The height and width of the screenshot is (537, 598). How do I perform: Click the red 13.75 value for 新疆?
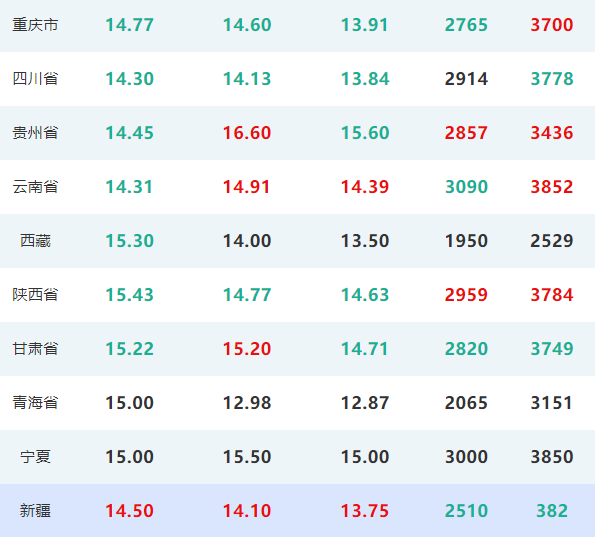tap(365, 511)
